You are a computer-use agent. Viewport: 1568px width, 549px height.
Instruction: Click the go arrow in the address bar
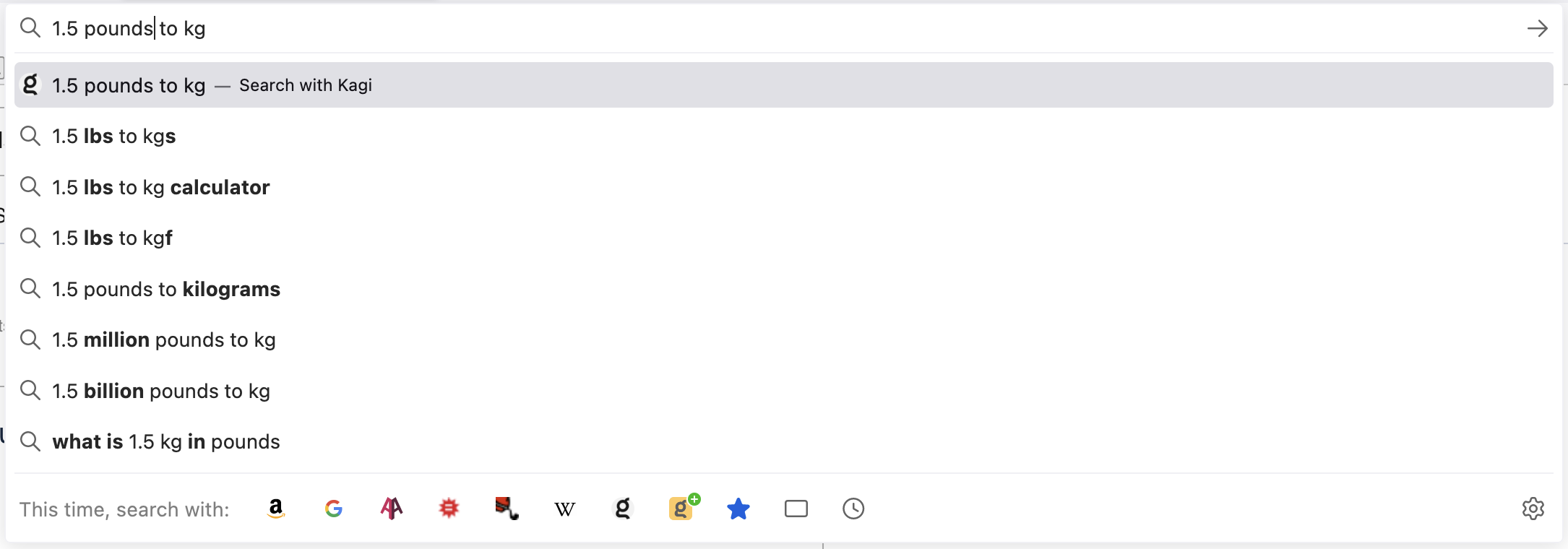(1537, 28)
